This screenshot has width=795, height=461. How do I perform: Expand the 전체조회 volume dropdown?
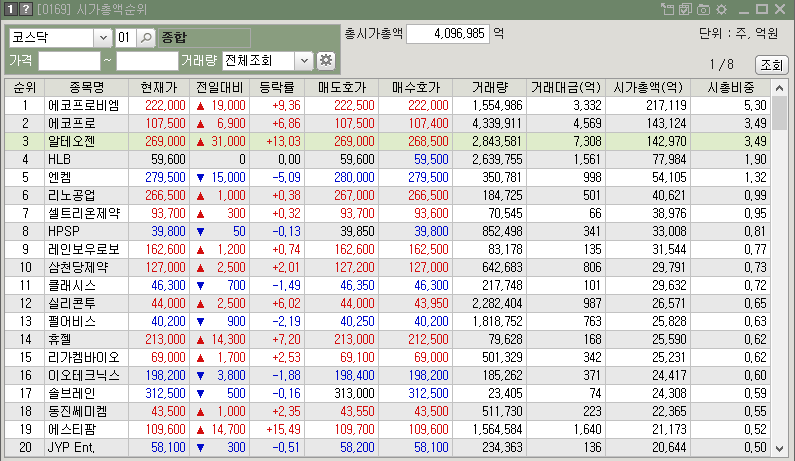[x=304, y=60]
